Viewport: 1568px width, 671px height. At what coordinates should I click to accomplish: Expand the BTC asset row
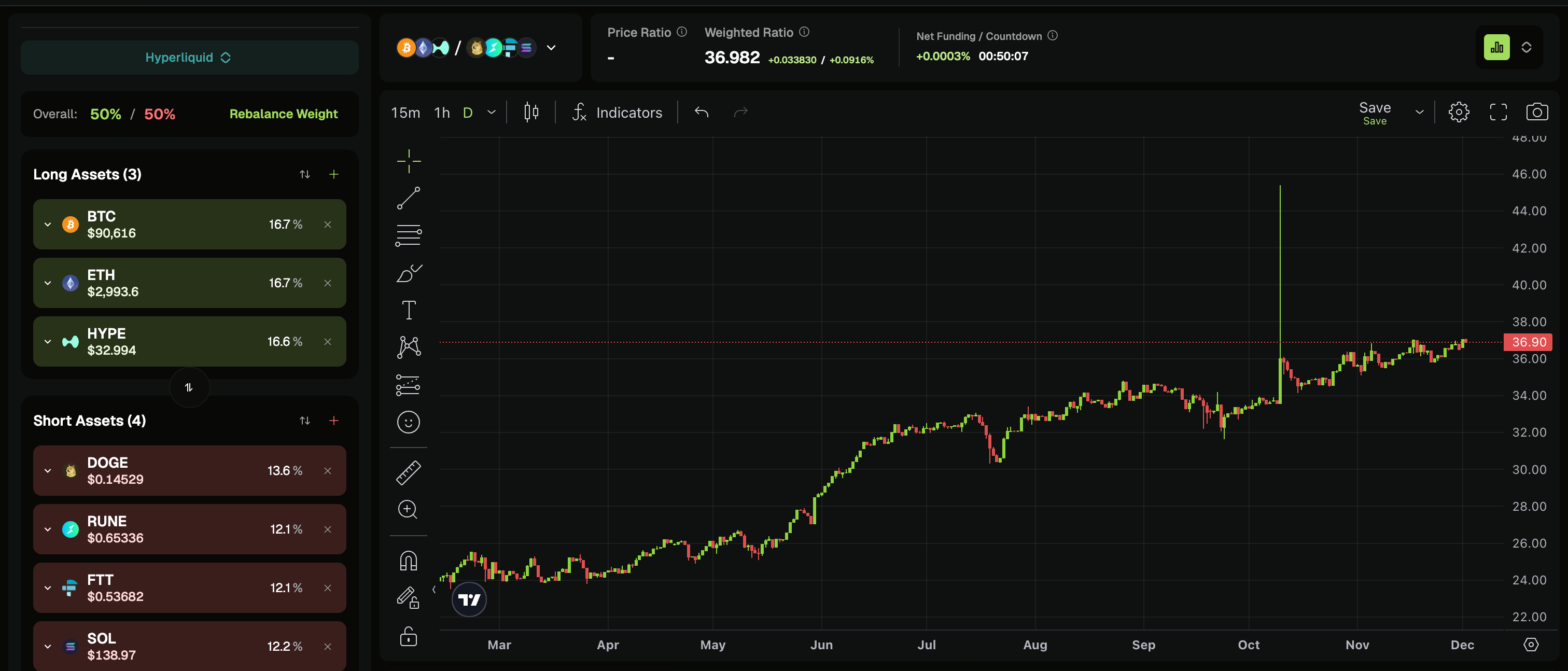pos(48,225)
